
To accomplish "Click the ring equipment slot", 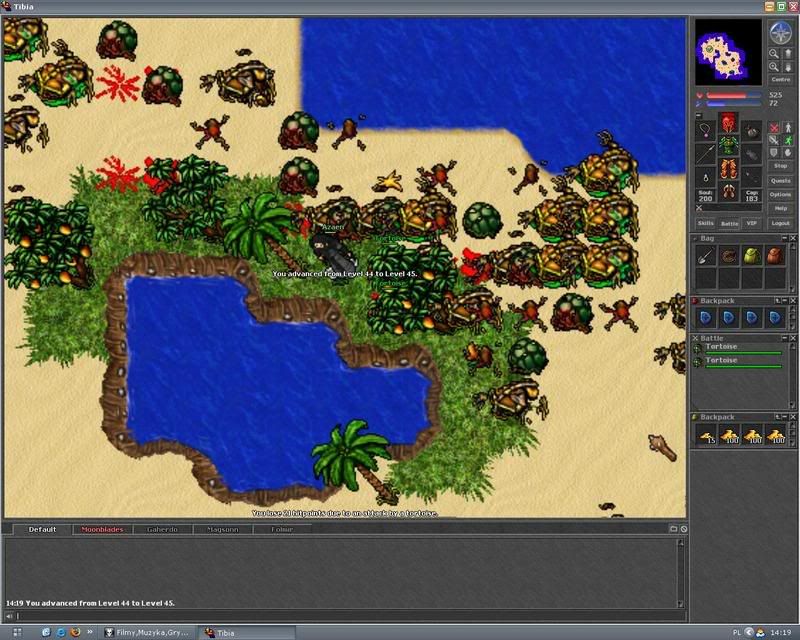I will click(x=706, y=176).
